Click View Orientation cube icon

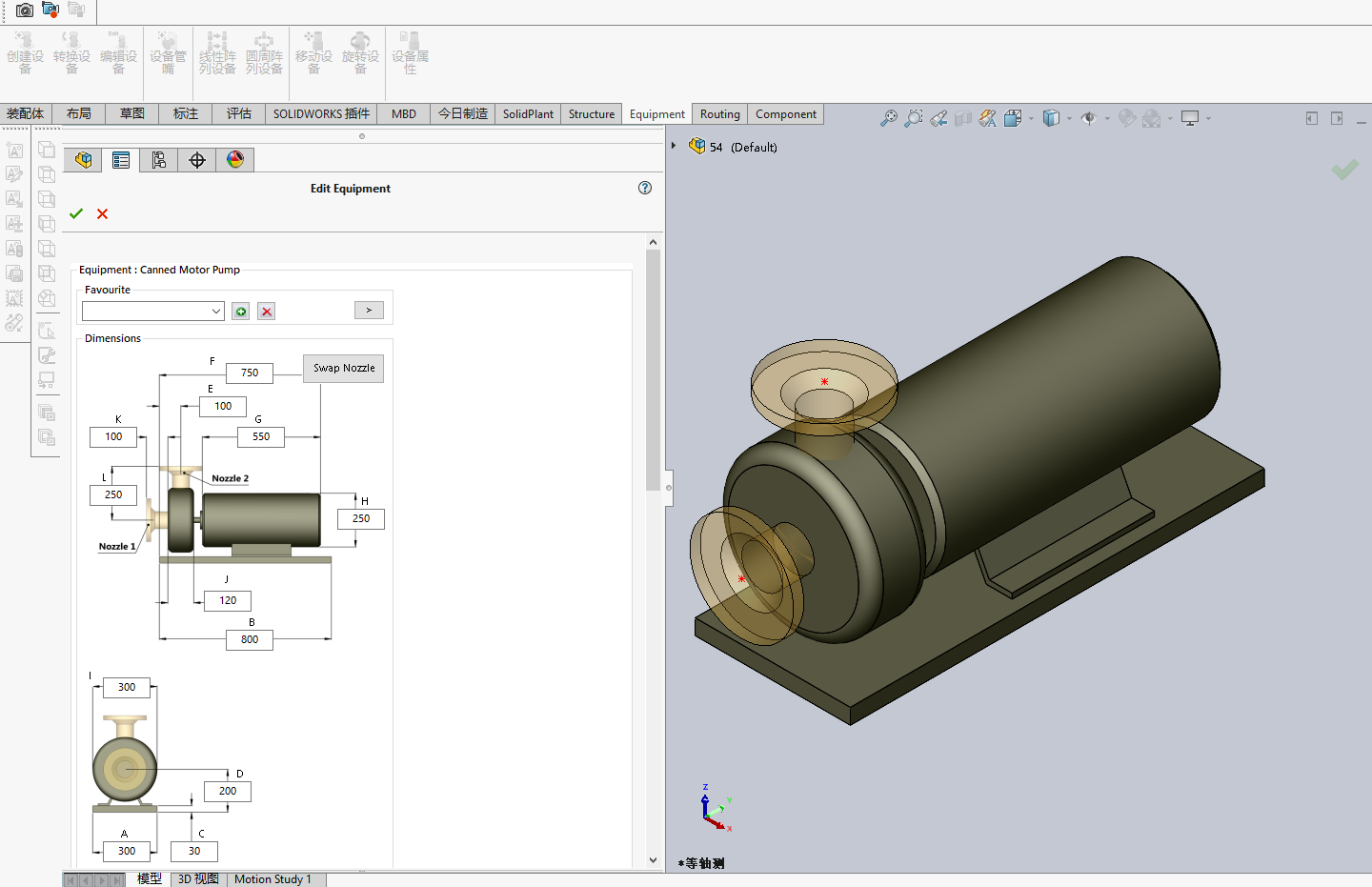[x=1013, y=118]
